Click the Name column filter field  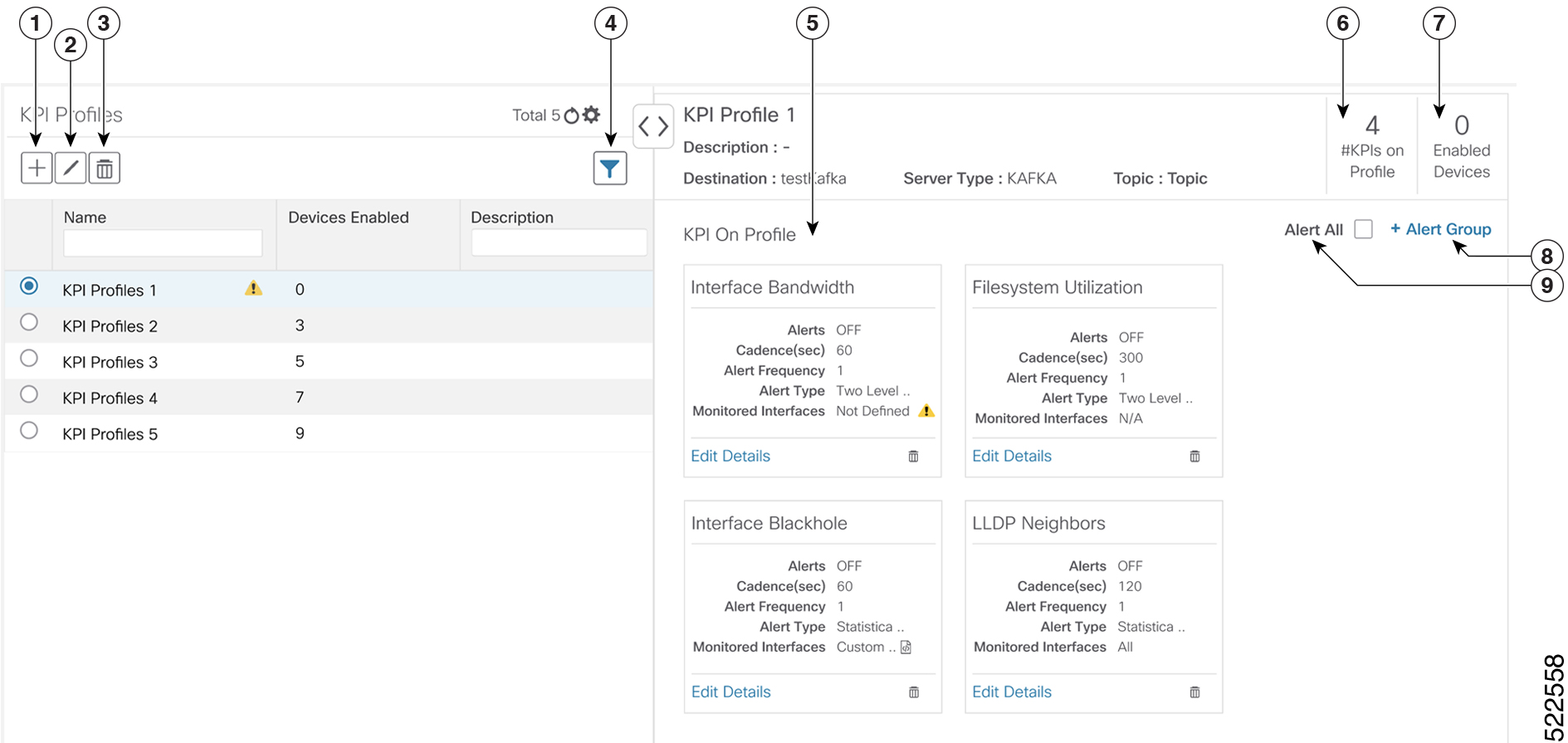point(163,243)
